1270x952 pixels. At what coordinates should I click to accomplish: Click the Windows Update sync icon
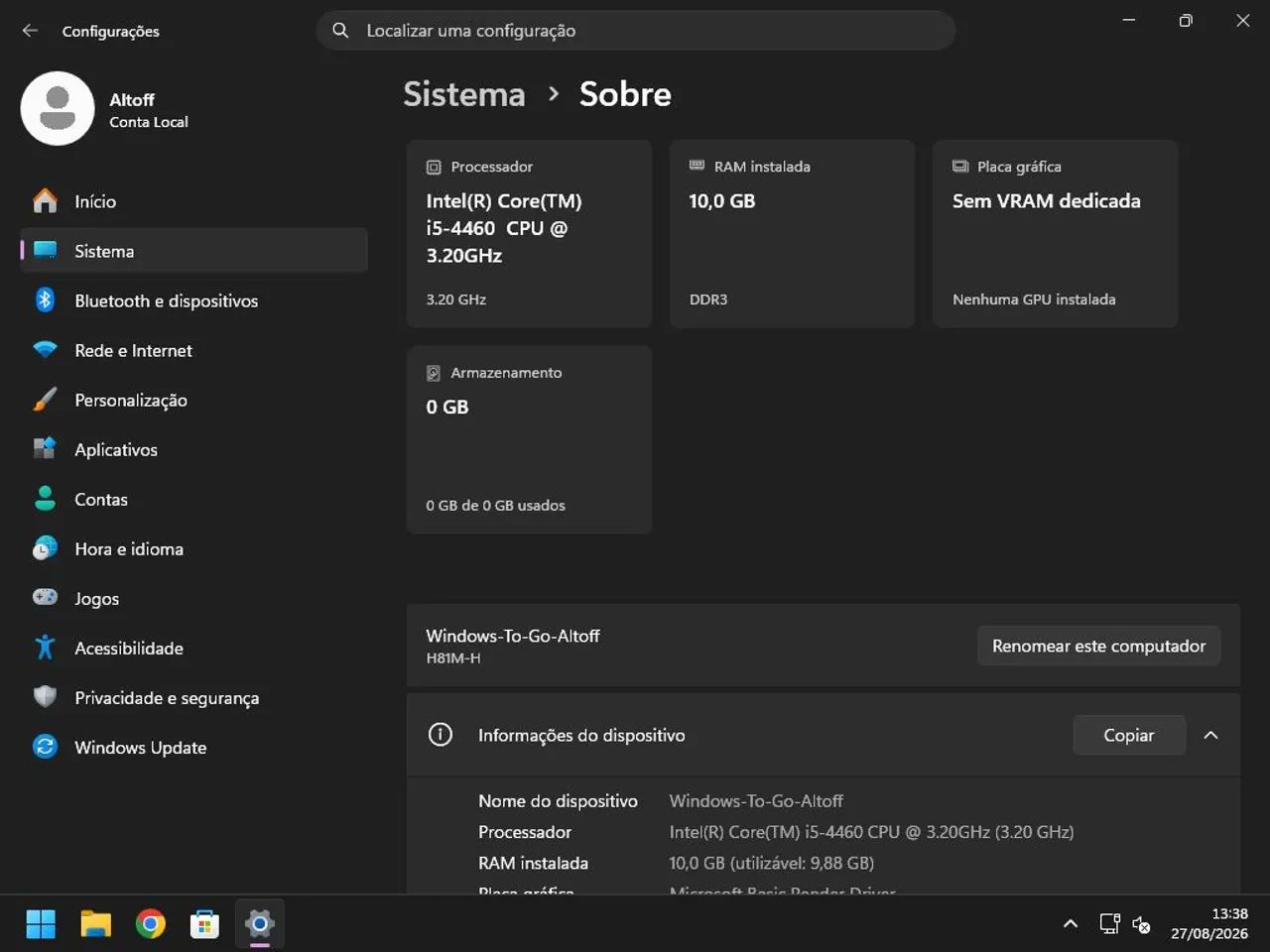coord(45,747)
